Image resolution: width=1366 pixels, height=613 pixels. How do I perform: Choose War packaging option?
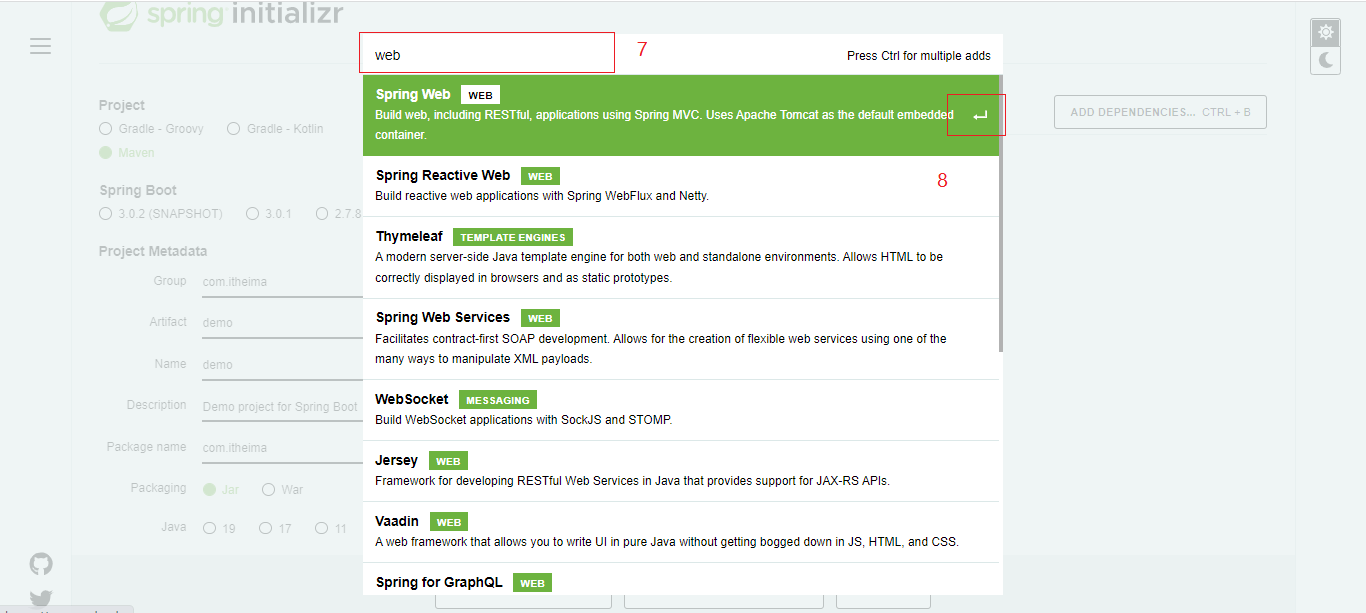pyautogui.click(x=269, y=490)
